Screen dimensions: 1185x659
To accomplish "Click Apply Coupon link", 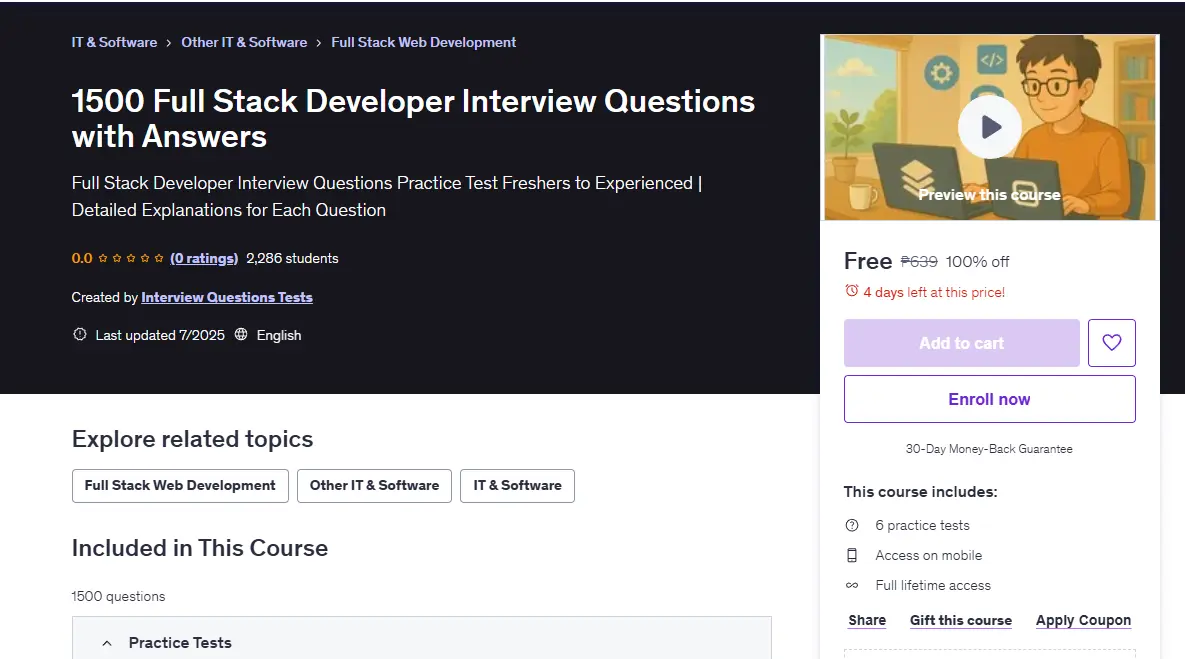I will point(1083,620).
